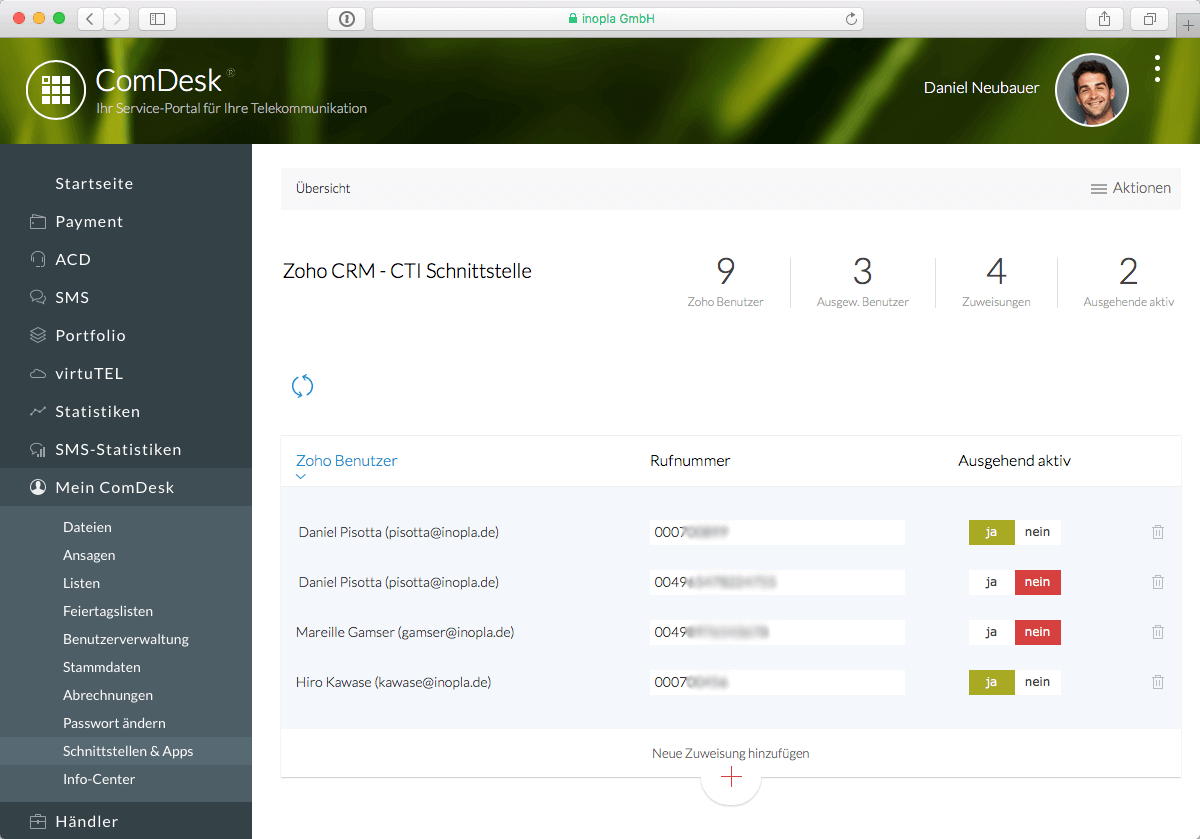The height and width of the screenshot is (839, 1200).
Task: Click the Daniel Neubauer user name
Action: pyautogui.click(x=981, y=88)
